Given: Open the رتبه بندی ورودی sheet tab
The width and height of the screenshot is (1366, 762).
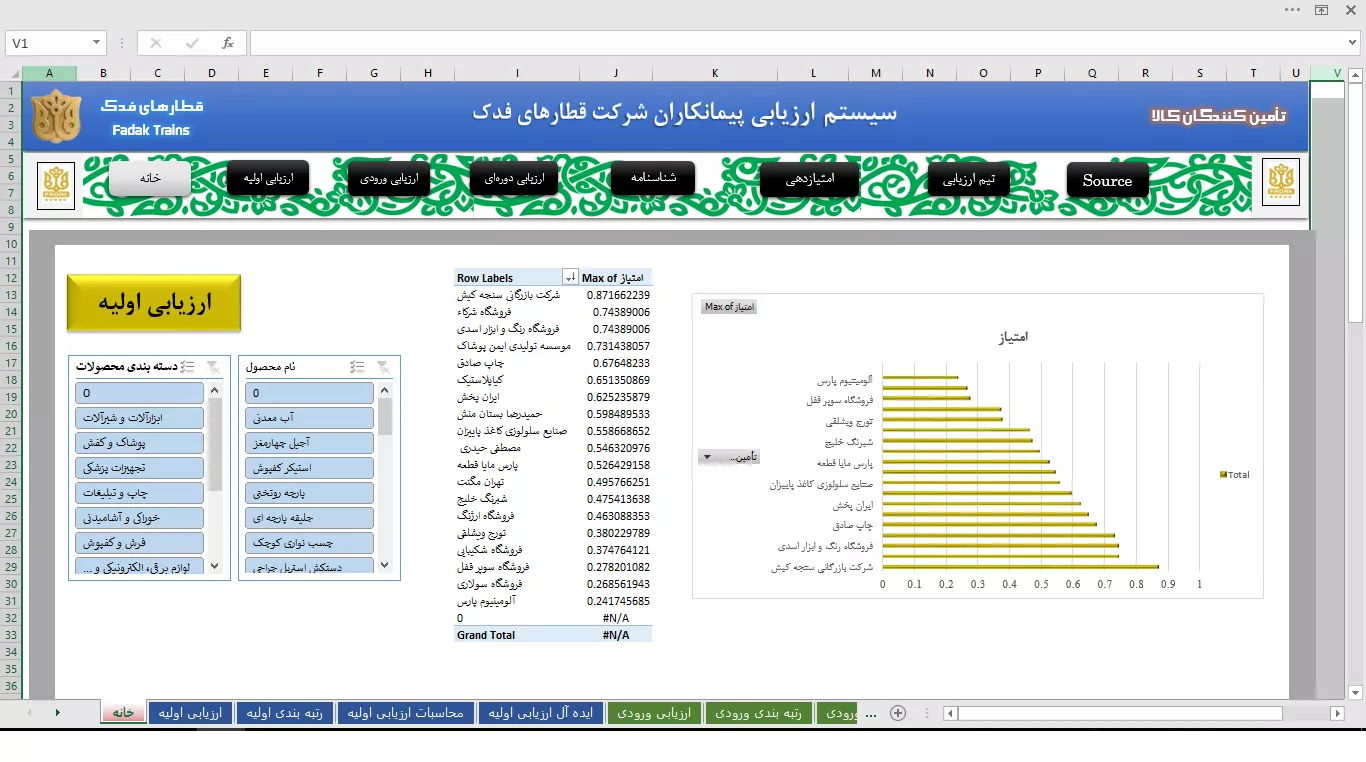Looking at the screenshot, I should click(x=758, y=713).
